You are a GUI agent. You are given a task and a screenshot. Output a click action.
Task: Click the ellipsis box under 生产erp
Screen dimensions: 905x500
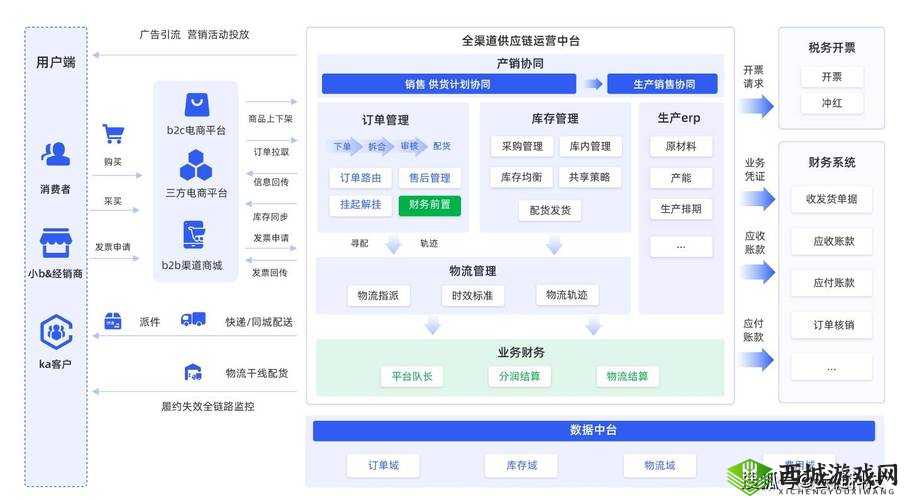point(681,247)
